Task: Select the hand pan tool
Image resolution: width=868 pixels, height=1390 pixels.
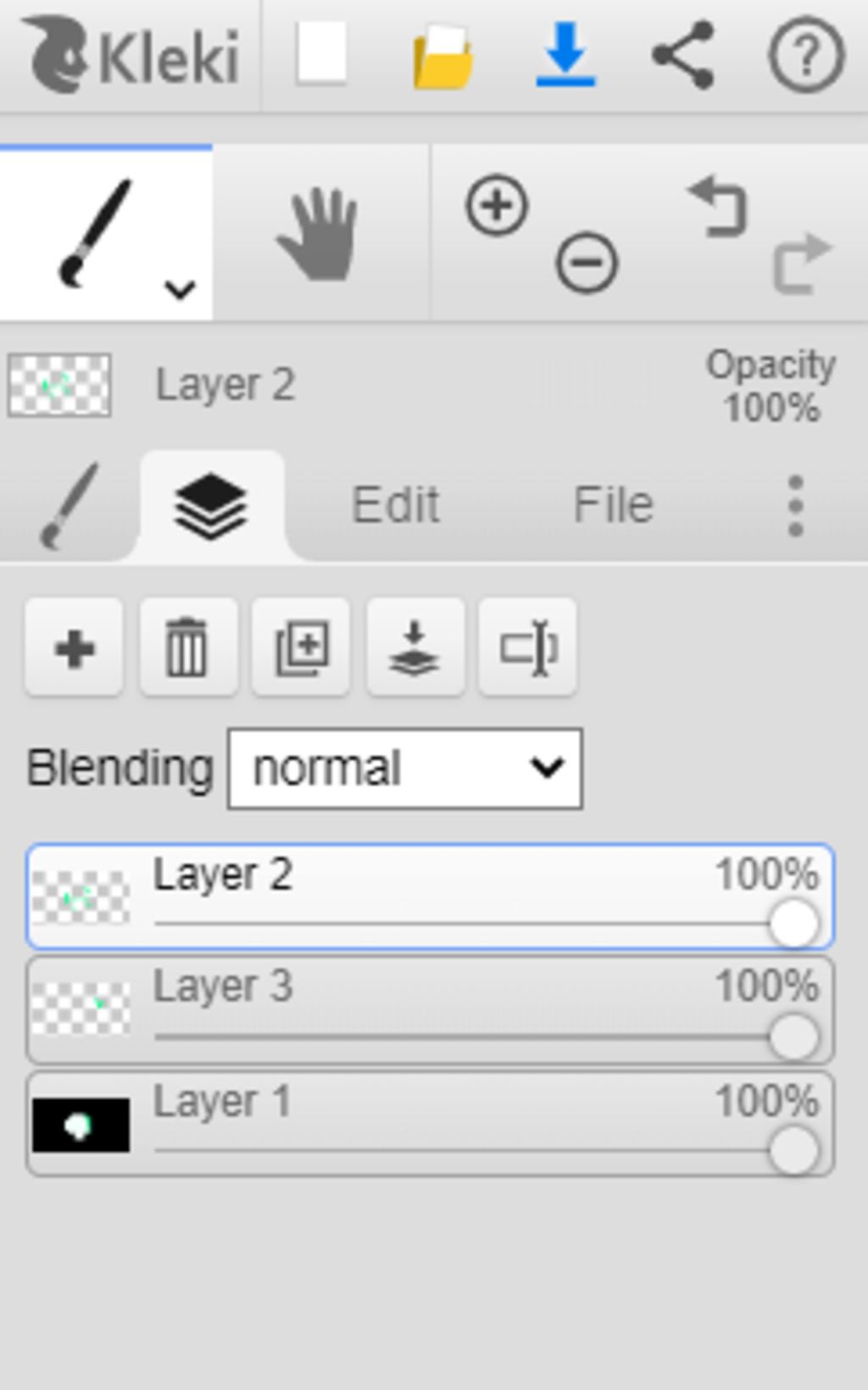Action: point(320,234)
